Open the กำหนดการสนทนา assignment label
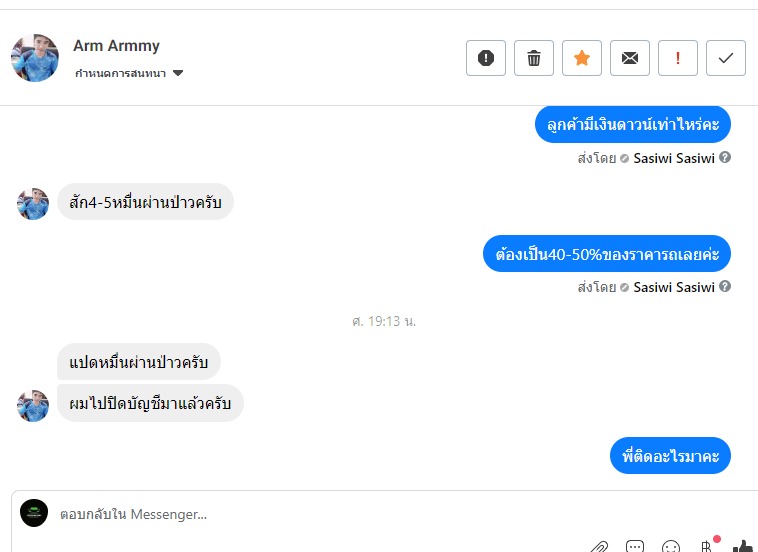This screenshot has height=552, width=758. [x=120, y=73]
